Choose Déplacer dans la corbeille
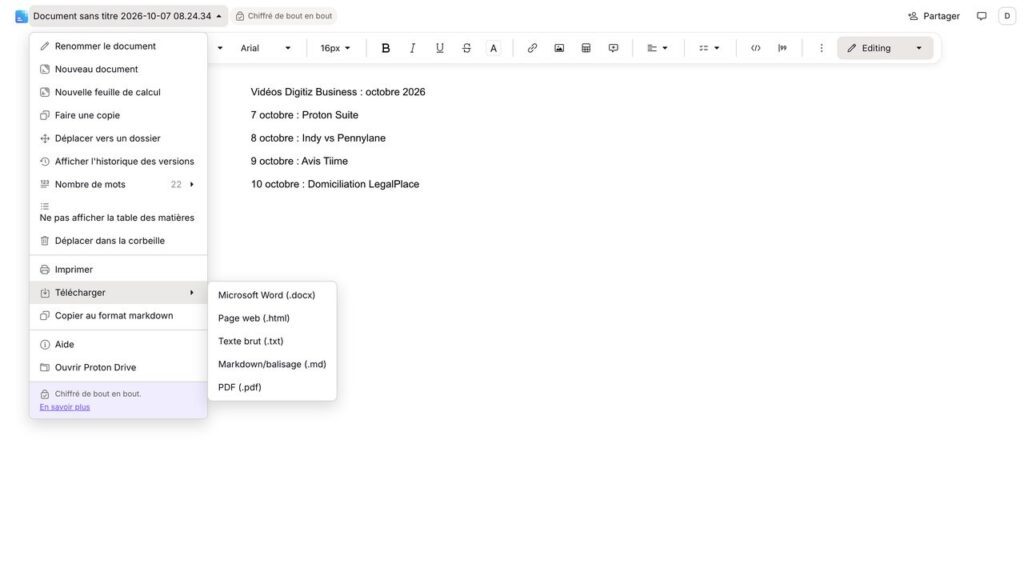The width and height of the screenshot is (1024, 576). click(x=118, y=241)
